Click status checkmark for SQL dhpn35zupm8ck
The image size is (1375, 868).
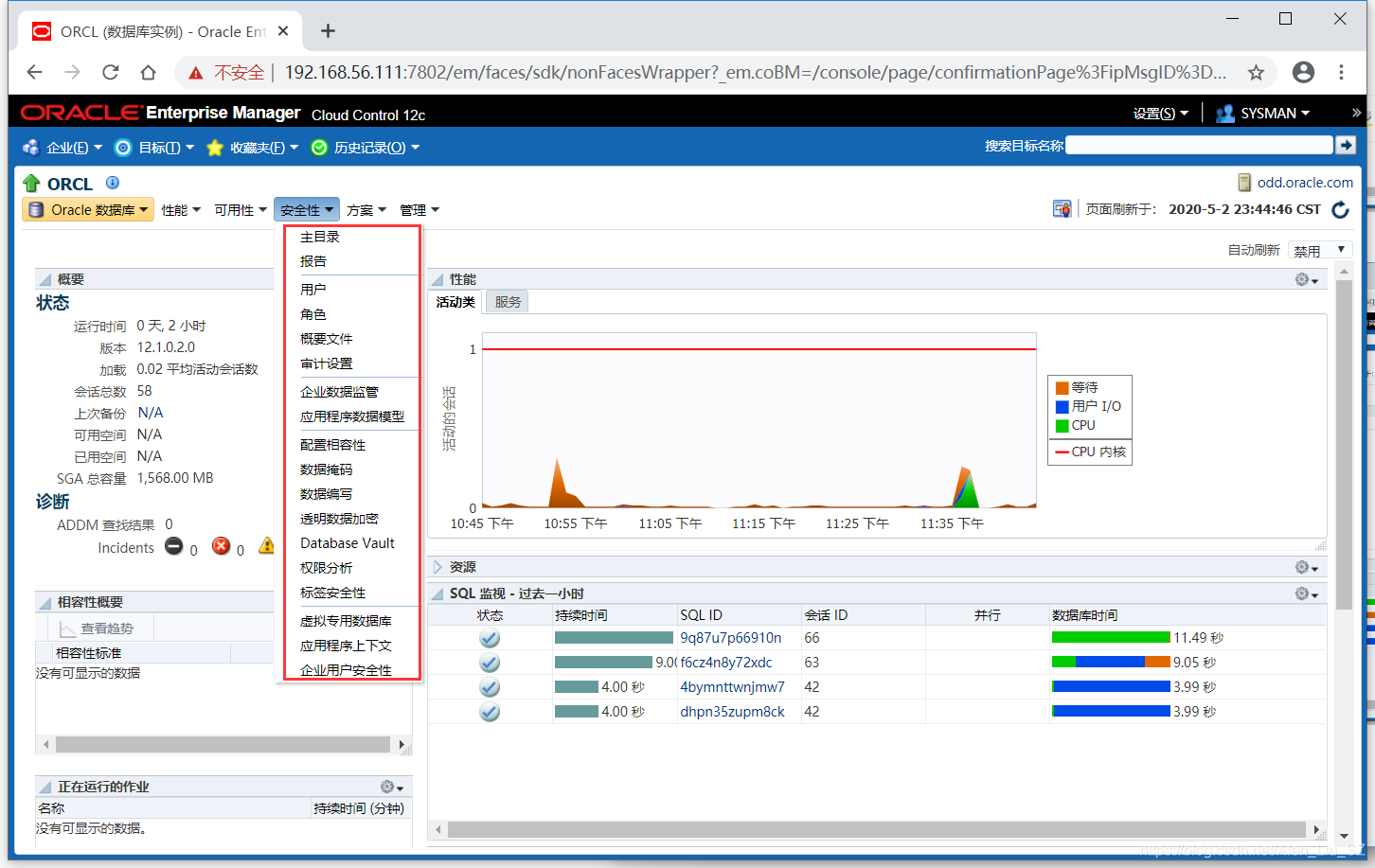(490, 712)
